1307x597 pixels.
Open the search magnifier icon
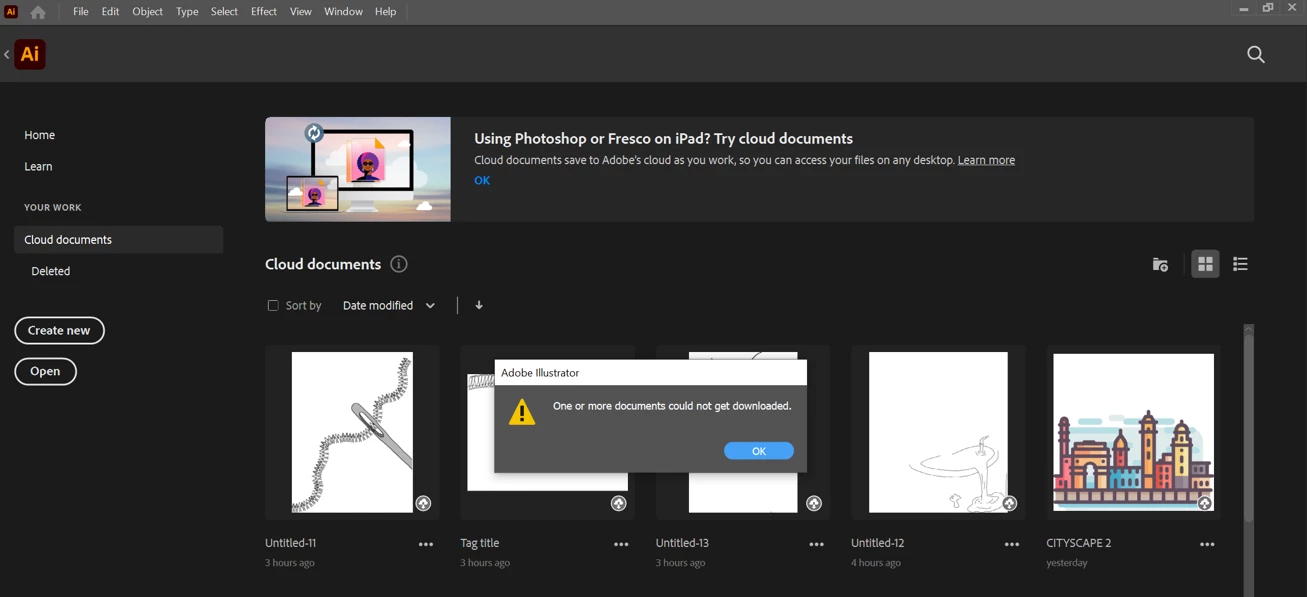click(x=1256, y=55)
